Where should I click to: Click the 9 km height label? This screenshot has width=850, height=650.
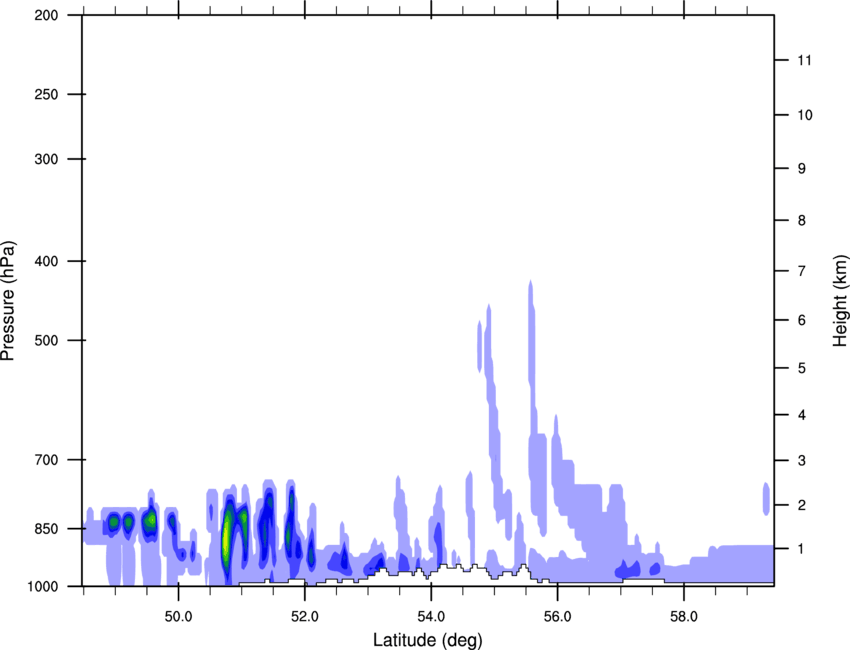(802, 169)
